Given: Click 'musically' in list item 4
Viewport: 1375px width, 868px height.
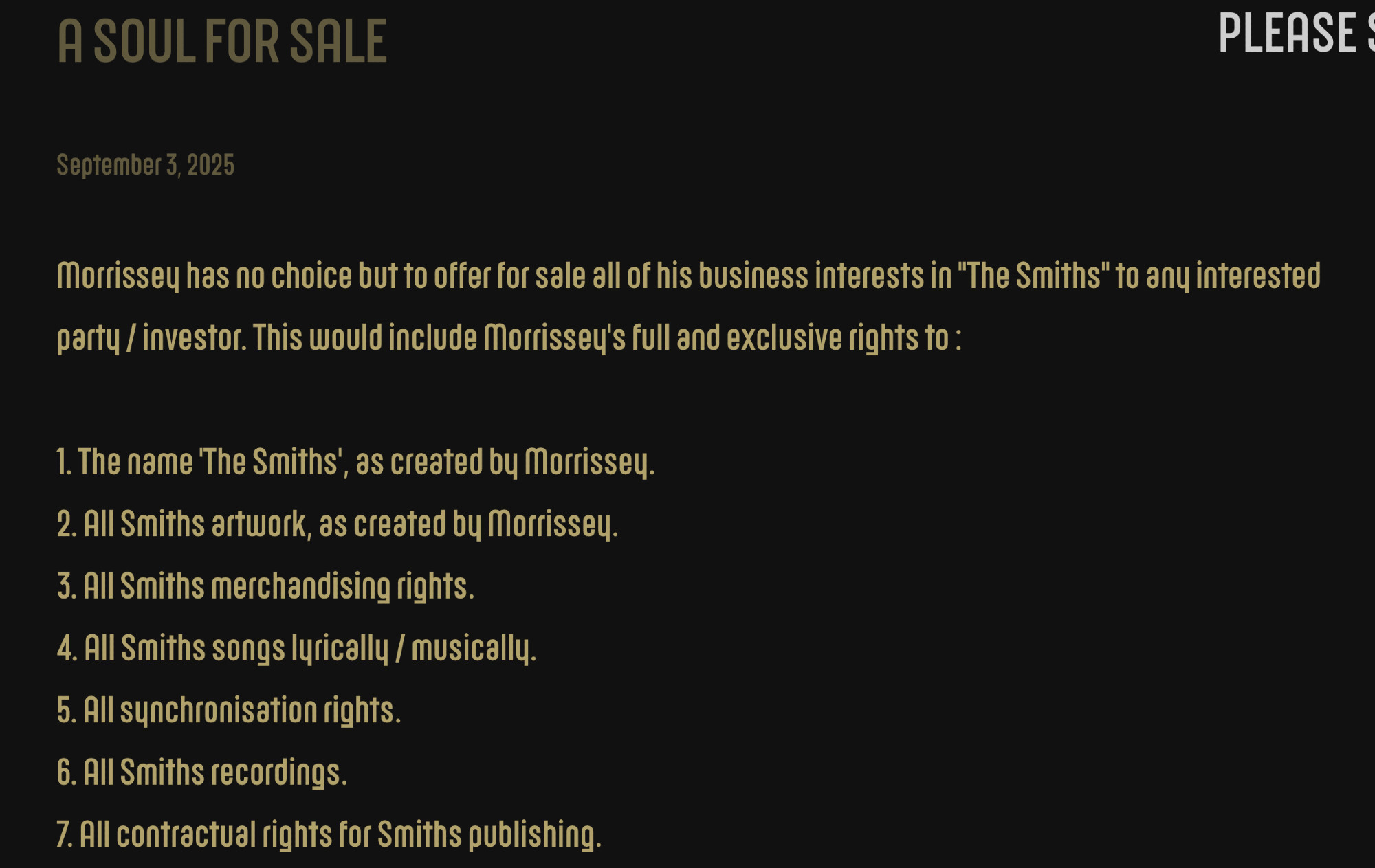Looking at the screenshot, I should point(472,649).
